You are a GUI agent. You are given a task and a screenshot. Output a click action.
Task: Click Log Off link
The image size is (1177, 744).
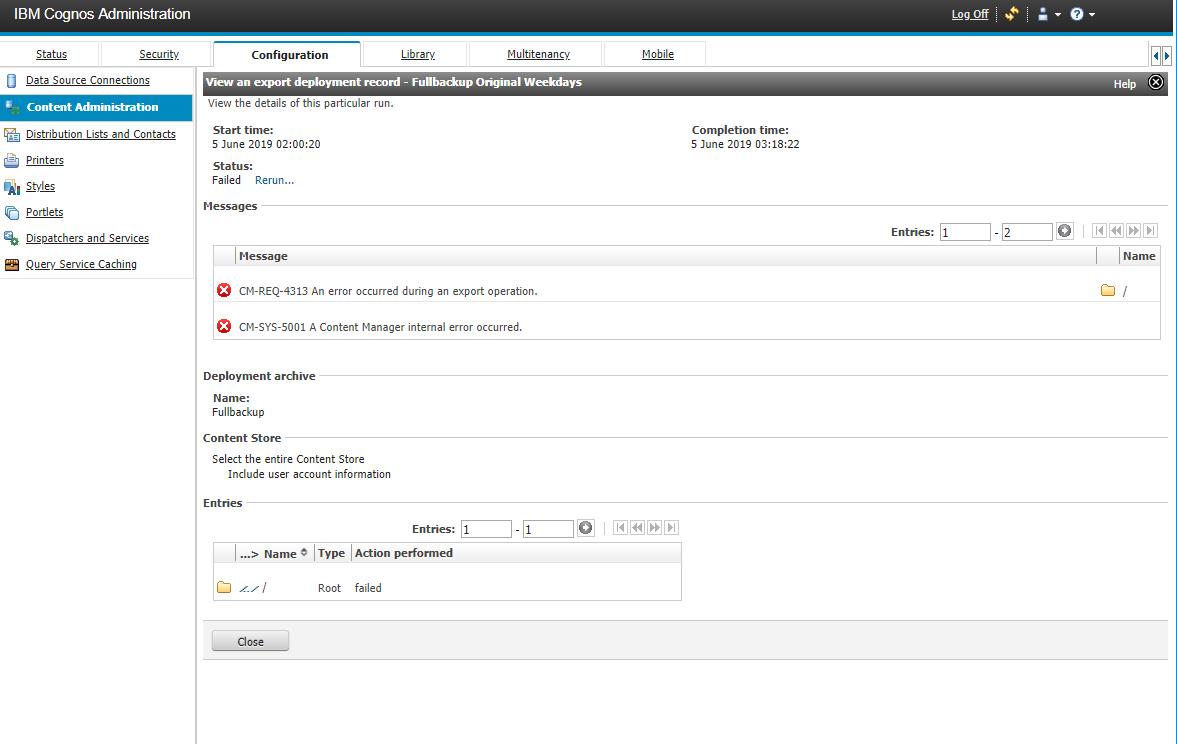(969, 14)
